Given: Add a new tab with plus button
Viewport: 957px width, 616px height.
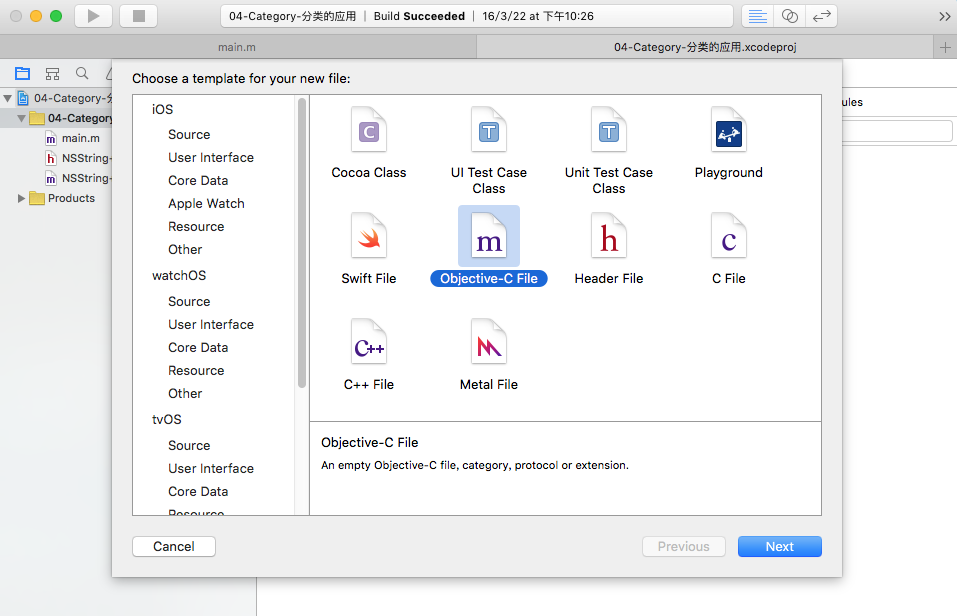Looking at the screenshot, I should (945, 47).
